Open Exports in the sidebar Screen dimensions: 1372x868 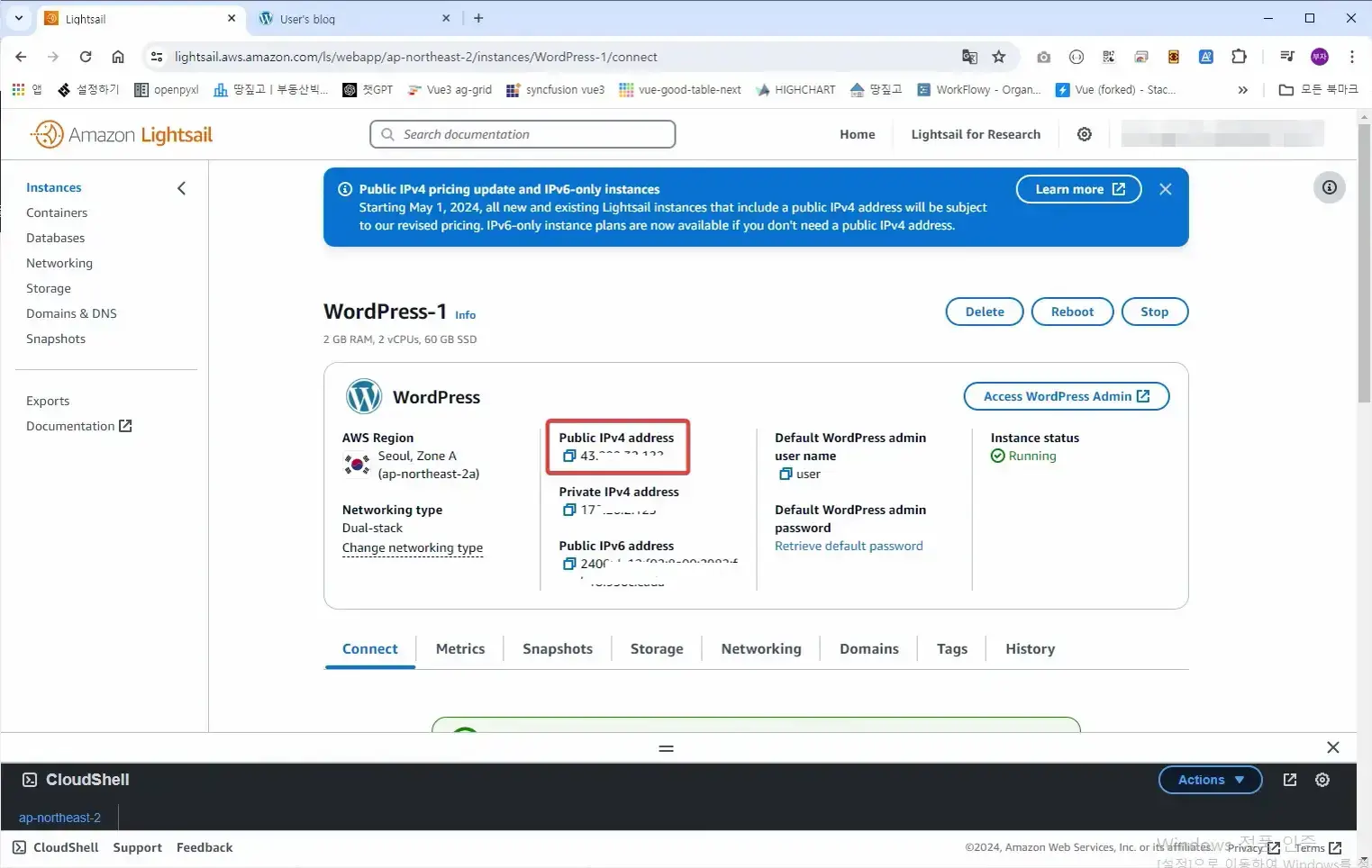(48, 401)
